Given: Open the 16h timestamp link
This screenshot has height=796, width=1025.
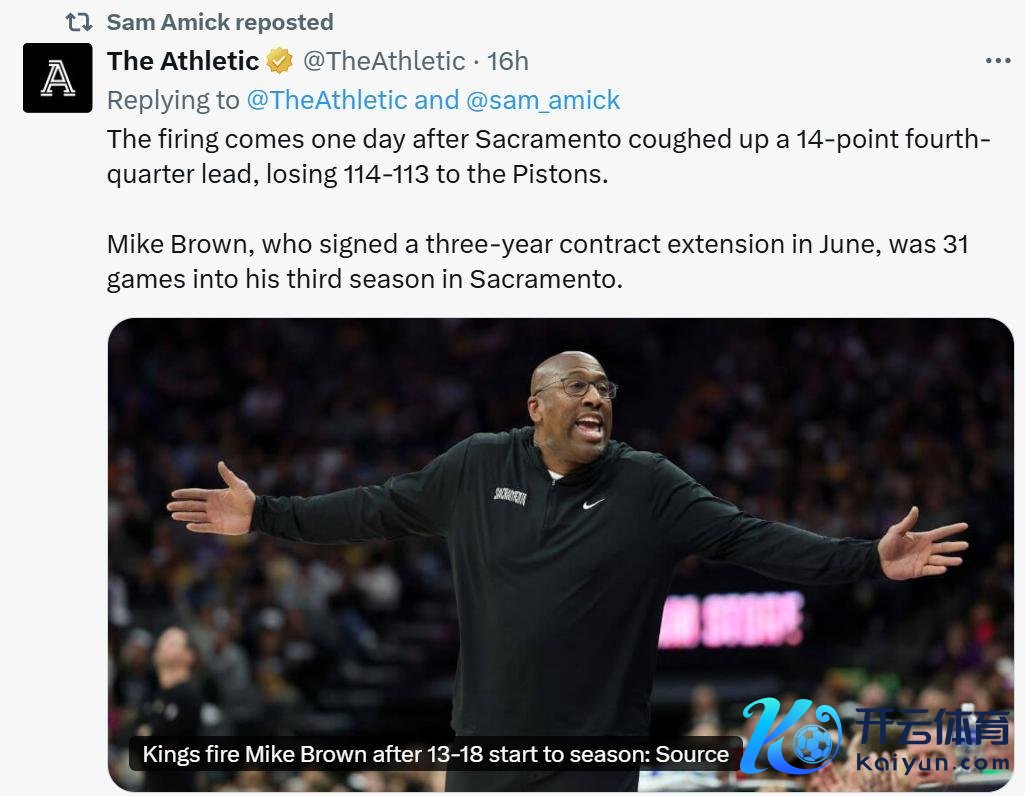Looking at the screenshot, I should (x=508, y=61).
